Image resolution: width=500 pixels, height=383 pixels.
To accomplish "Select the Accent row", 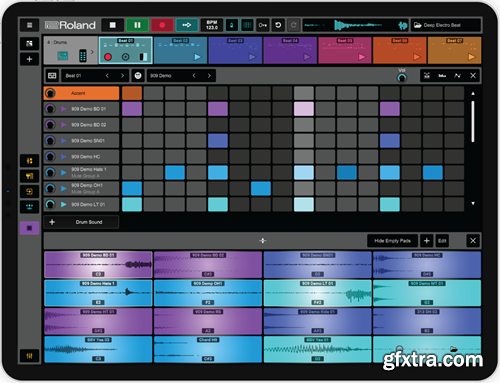I will [x=81, y=93].
